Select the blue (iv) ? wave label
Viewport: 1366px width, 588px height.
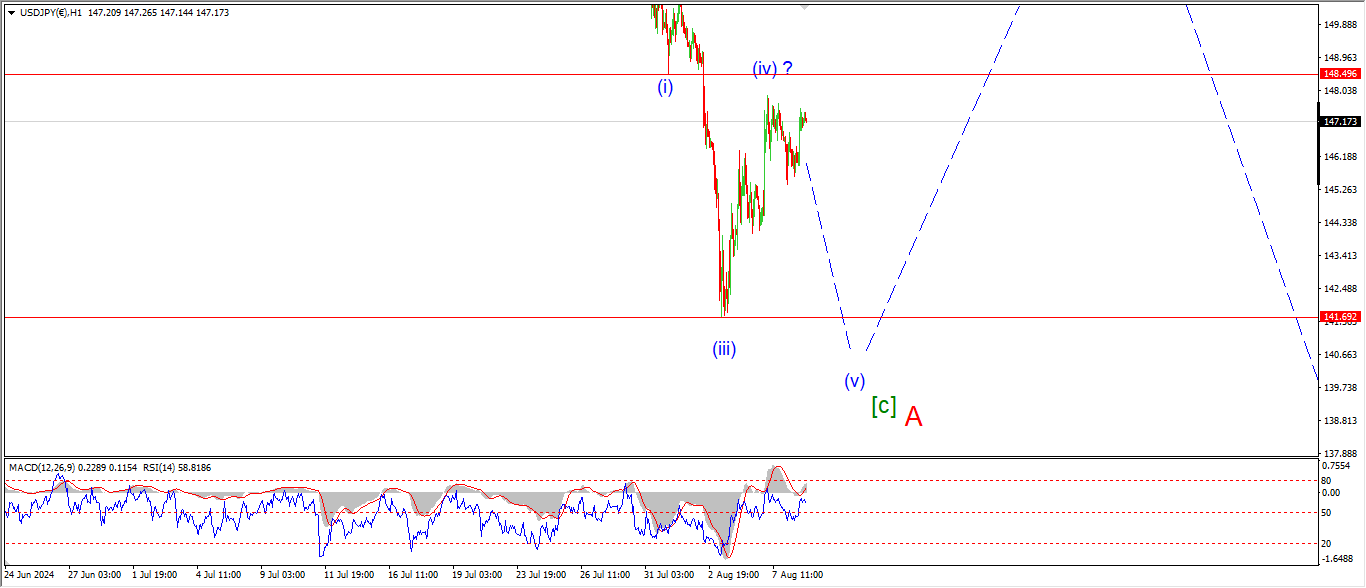[773, 68]
